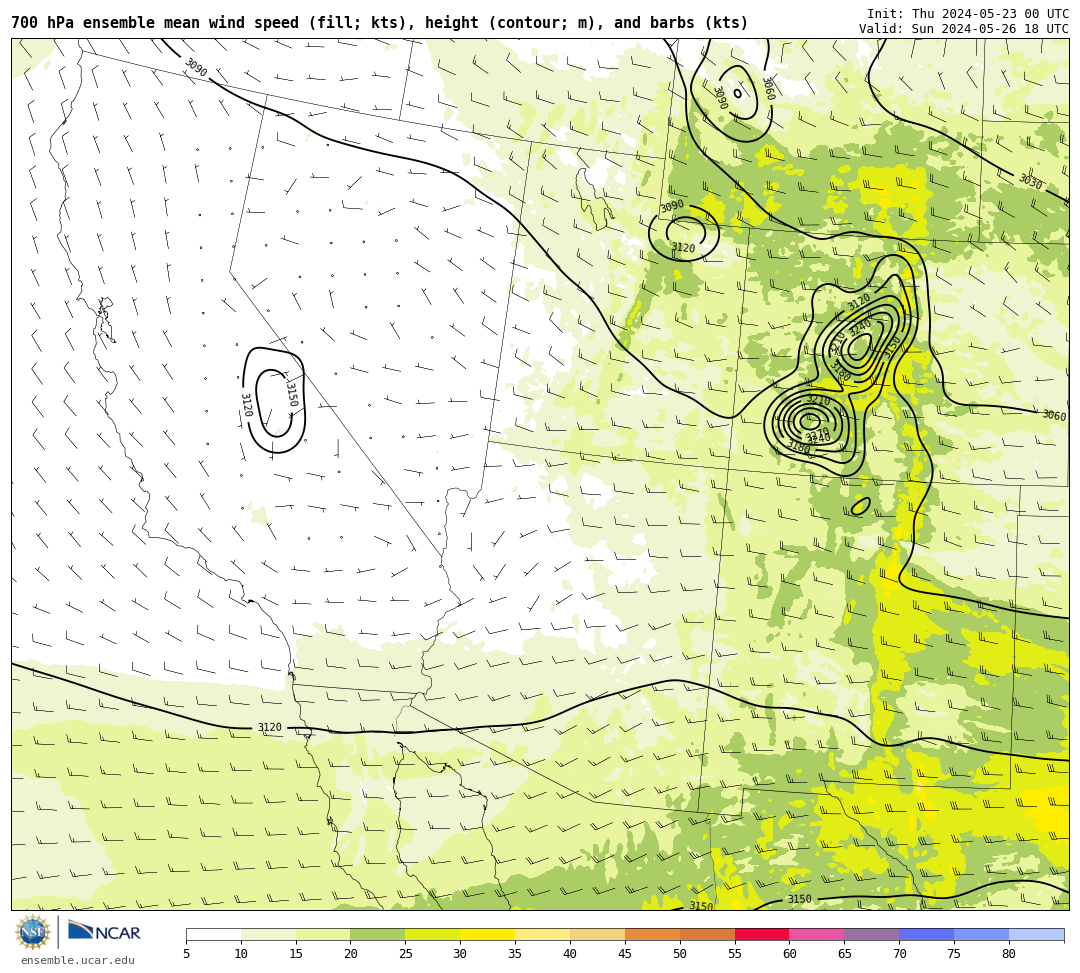Pick the red 55-60 kts colorbar swatch
Viewport: 1080px width, 973px height.
pyautogui.click(x=762, y=934)
